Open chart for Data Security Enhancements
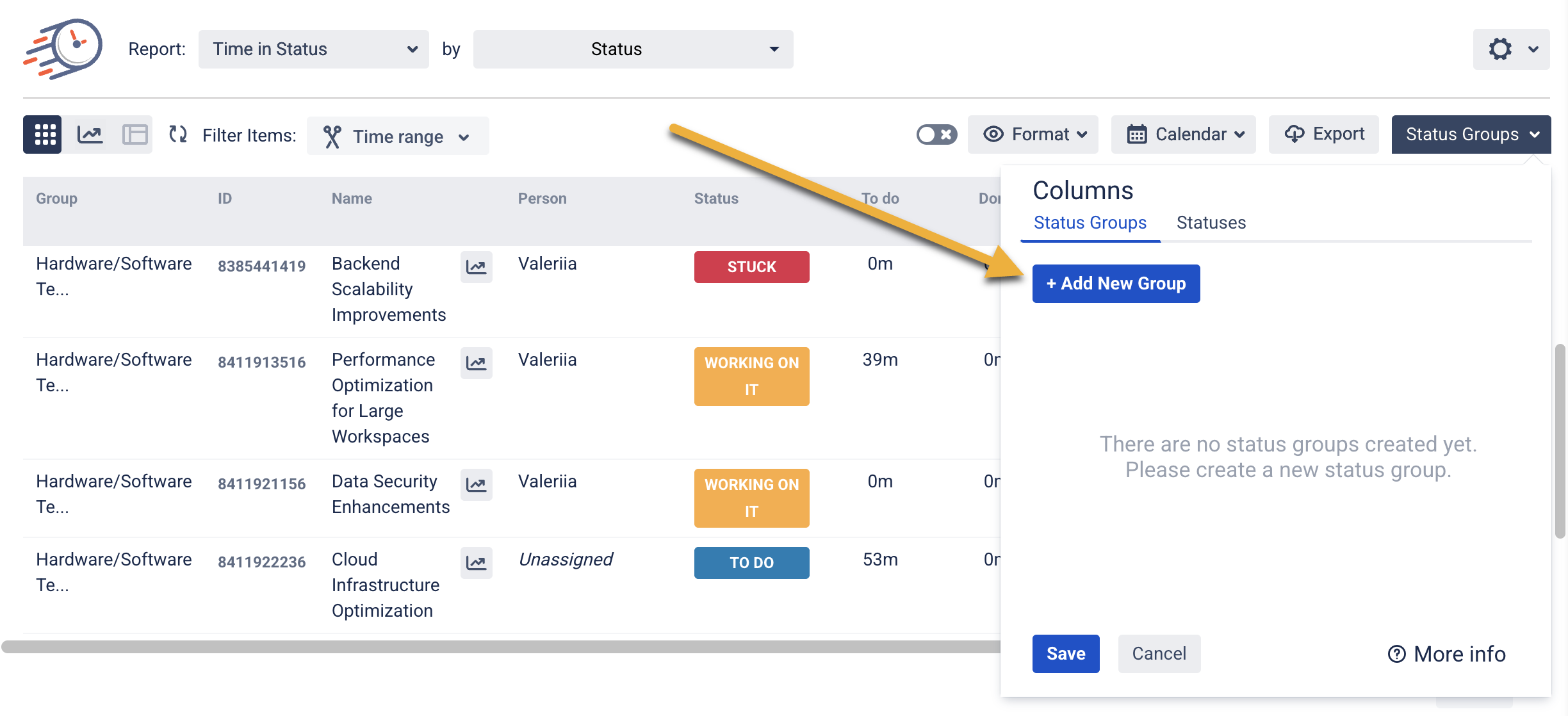Viewport: 1568px width, 716px height. pyautogui.click(x=476, y=485)
